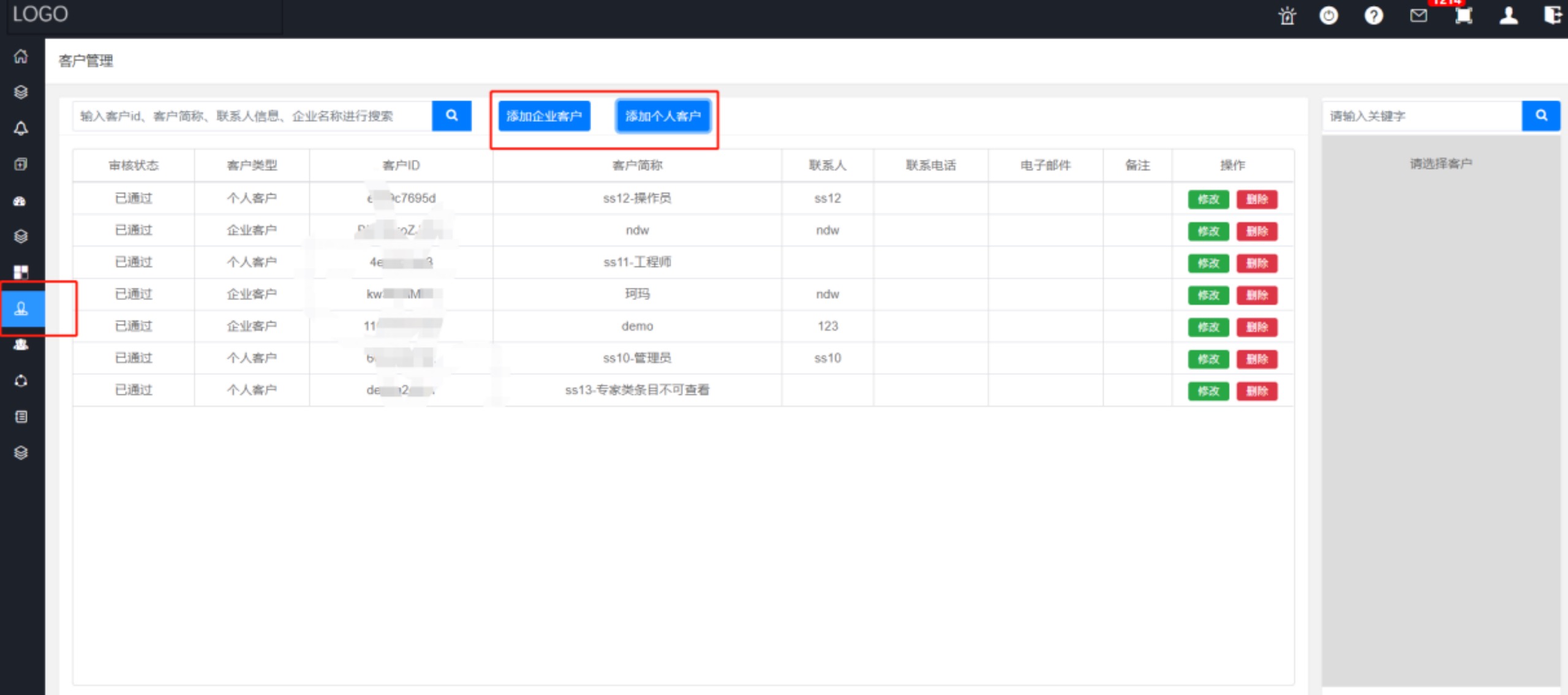Click the list document sidebar icon
Image resolution: width=1568 pixels, height=695 pixels.
click(x=21, y=417)
